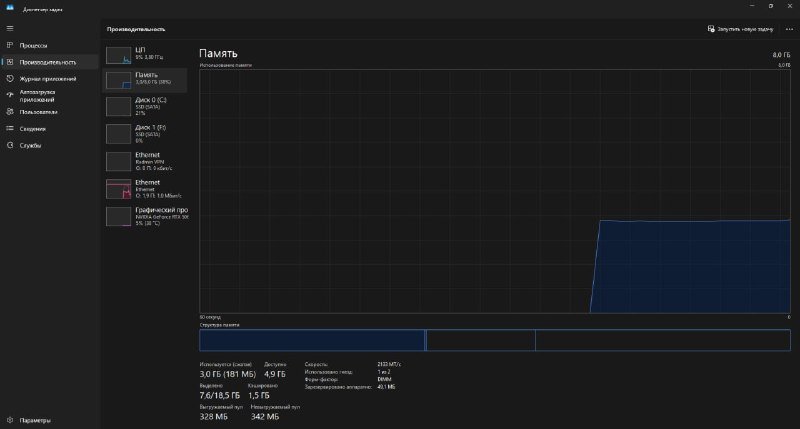This screenshot has height=429, width=800.
Task: Close the Task Manager window
Action: (x=790, y=6)
